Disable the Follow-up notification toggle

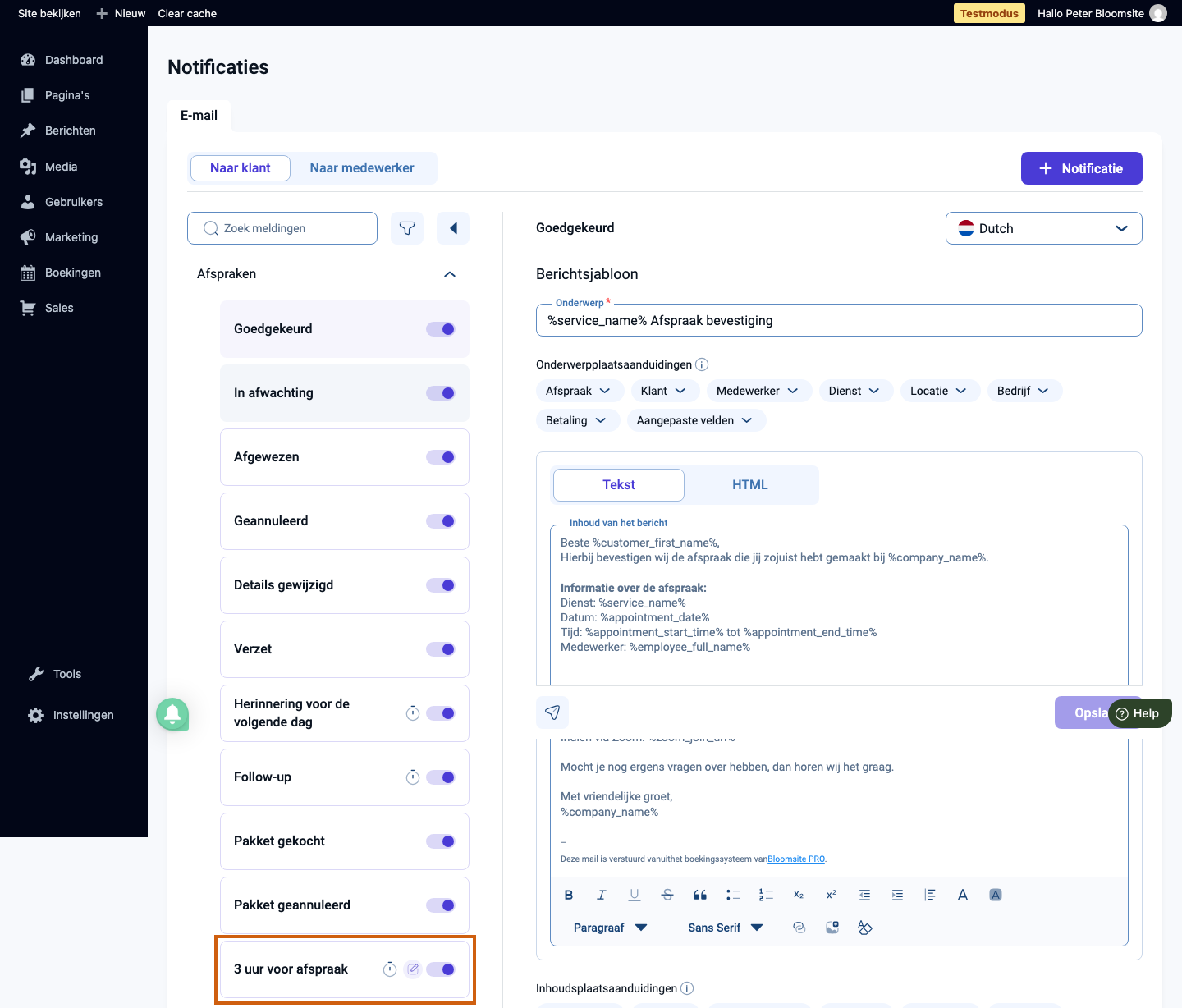tap(441, 777)
